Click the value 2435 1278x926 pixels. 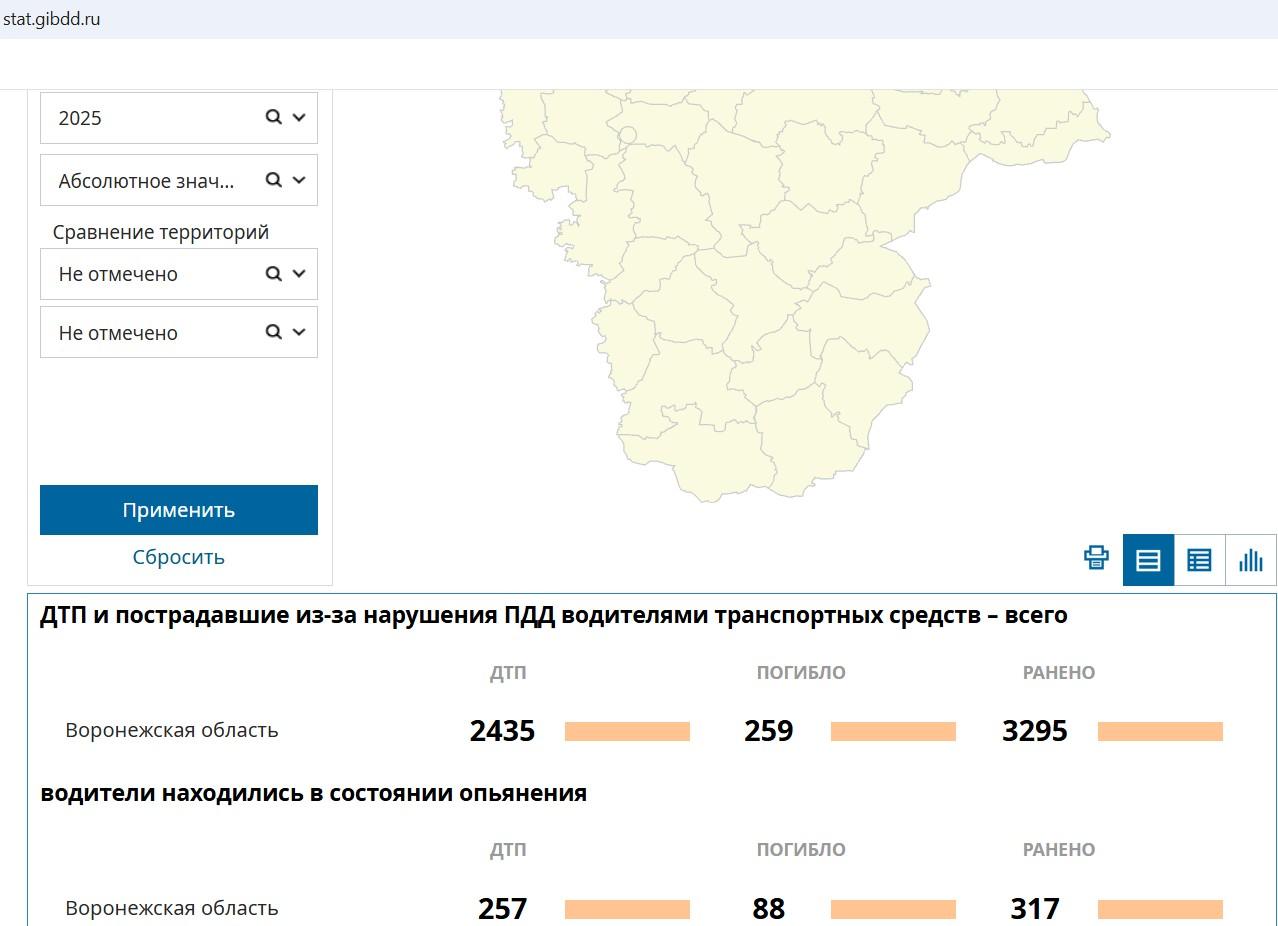point(502,731)
